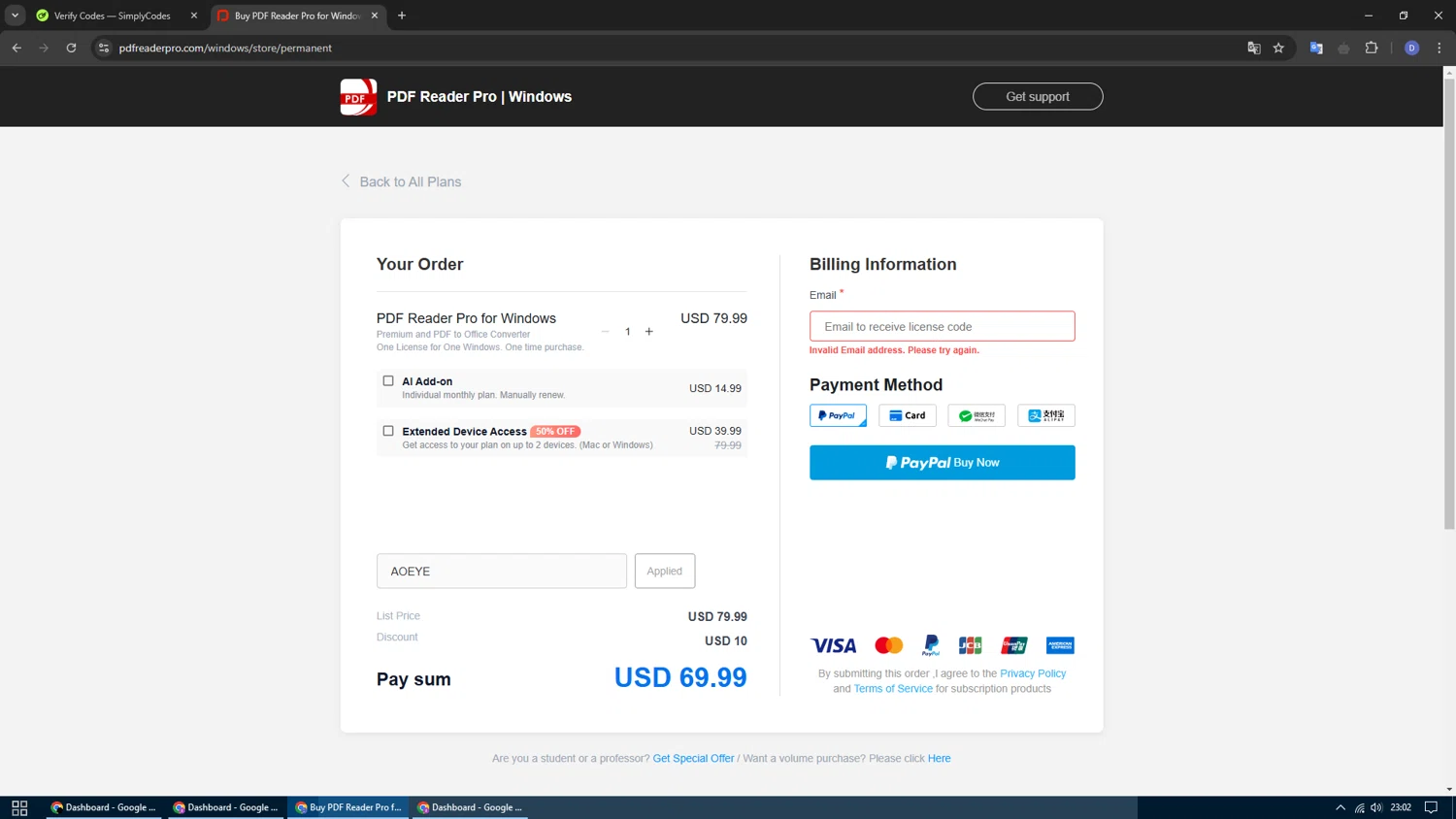Go back using browser back arrow
The image size is (1456, 819).
click(x=17, y=48)
